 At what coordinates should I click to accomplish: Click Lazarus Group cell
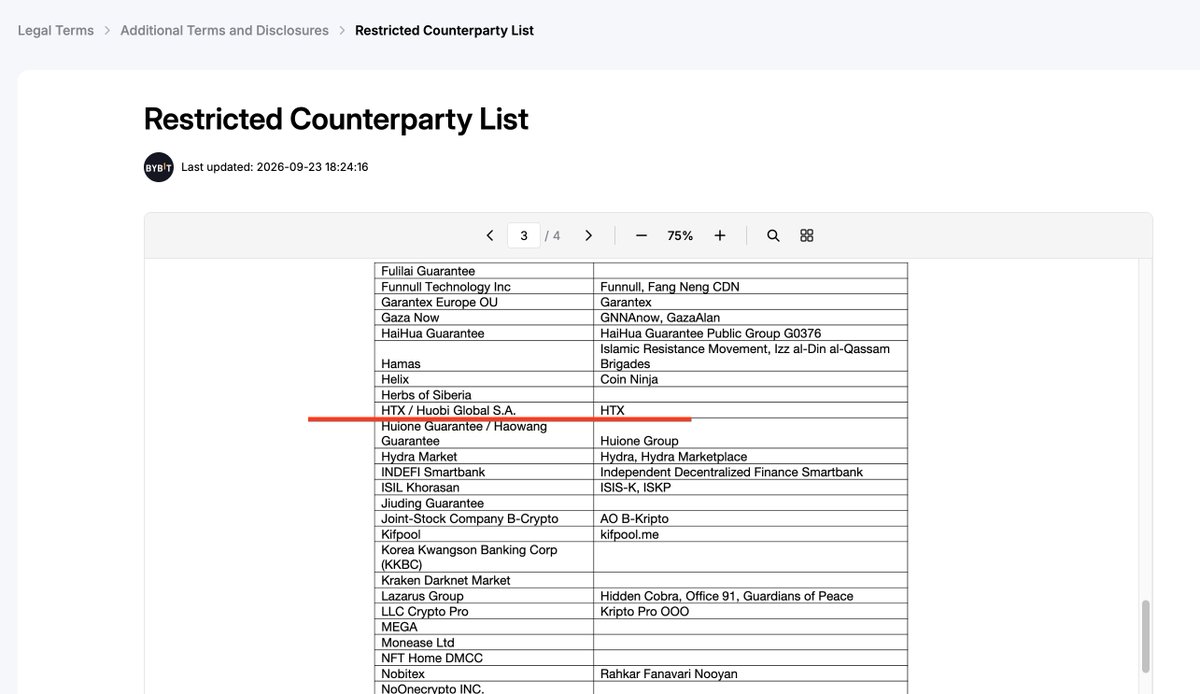click(484, 596)
